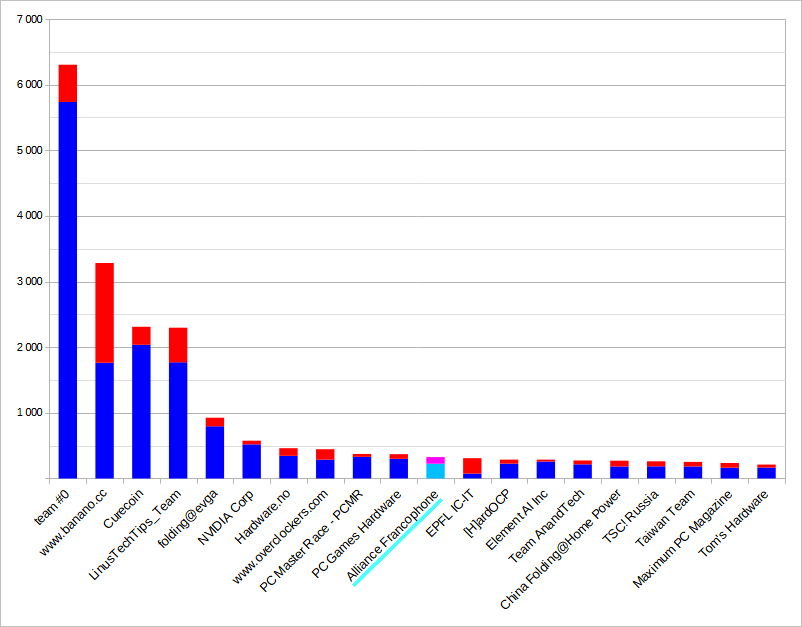Click the magenta segment of Alliance Francophone bar
802x627 pixels.
click(435, 460)
